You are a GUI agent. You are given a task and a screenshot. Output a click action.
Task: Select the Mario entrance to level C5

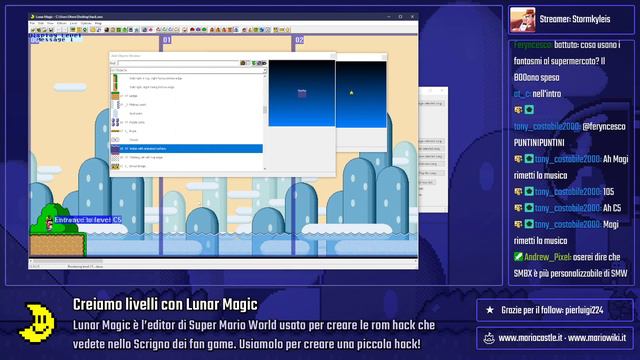[49, 223]
